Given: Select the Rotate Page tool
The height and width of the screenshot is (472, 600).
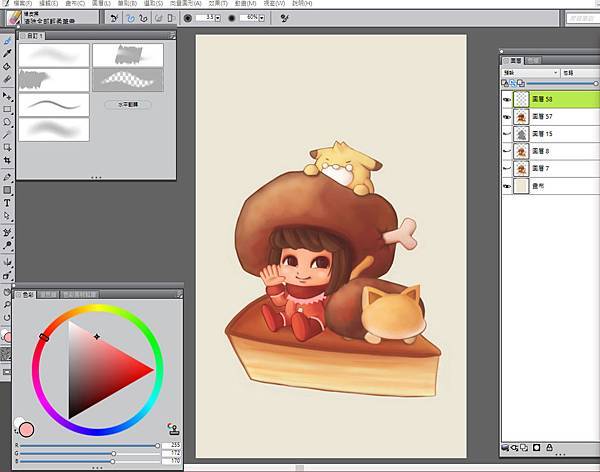Looking at the screenshot, I should point(7,318).
